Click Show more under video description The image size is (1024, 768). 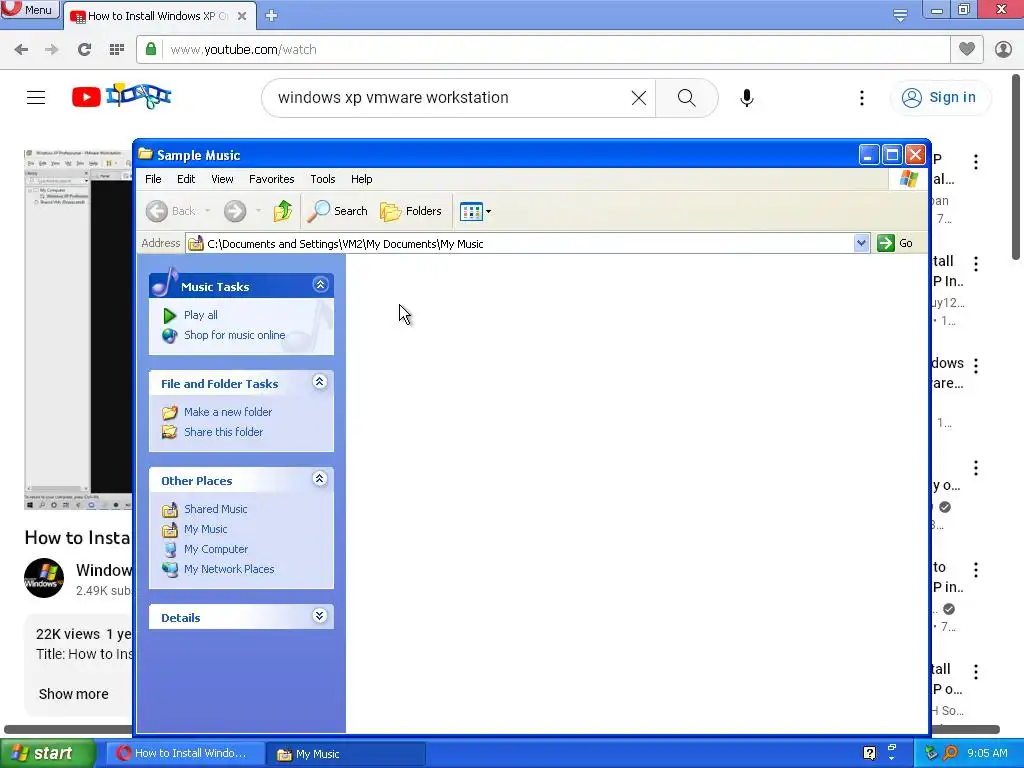74,694
